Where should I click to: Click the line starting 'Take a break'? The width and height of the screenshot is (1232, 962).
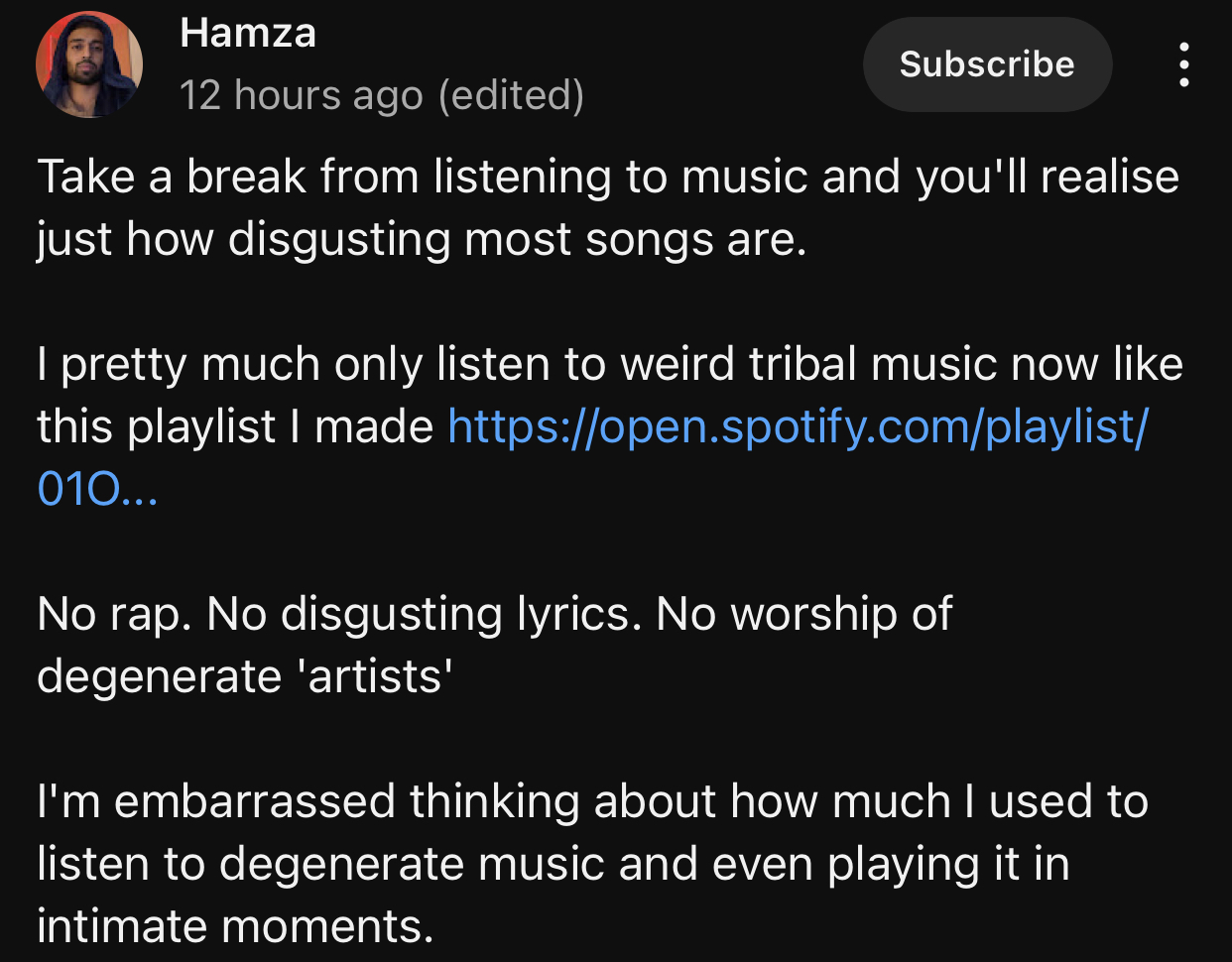pyautogui.click(x=607, y=178)
